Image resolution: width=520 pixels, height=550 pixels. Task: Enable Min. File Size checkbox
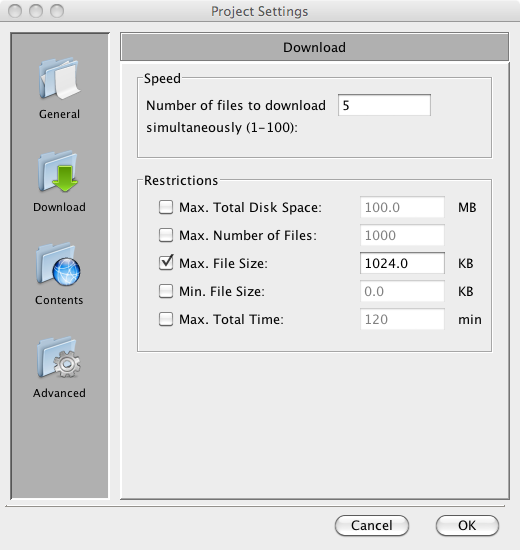point(166,291)
